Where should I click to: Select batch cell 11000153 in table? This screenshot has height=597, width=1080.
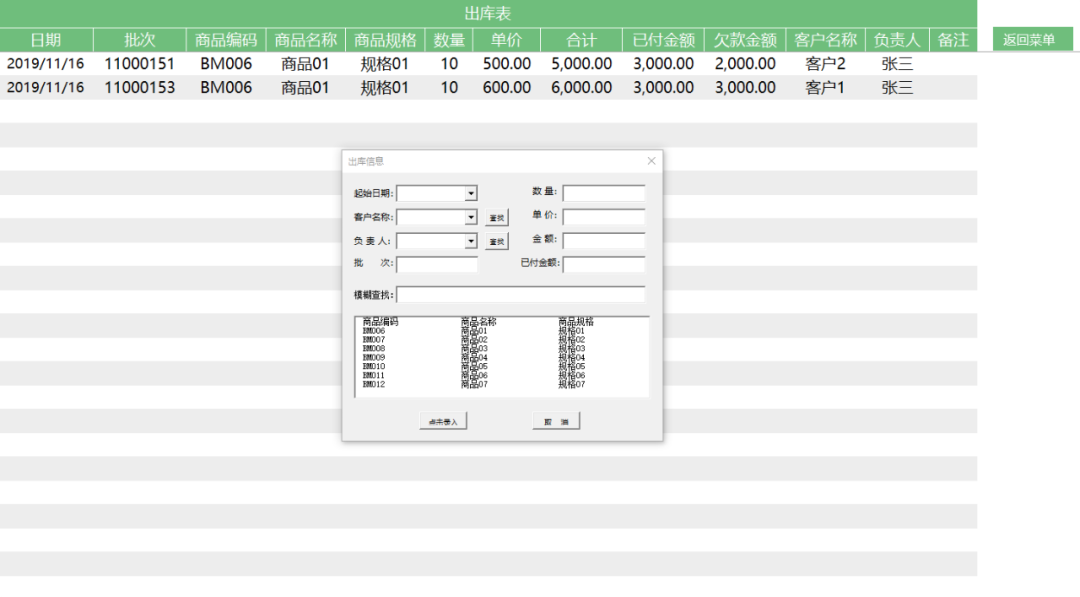point(139,88)
